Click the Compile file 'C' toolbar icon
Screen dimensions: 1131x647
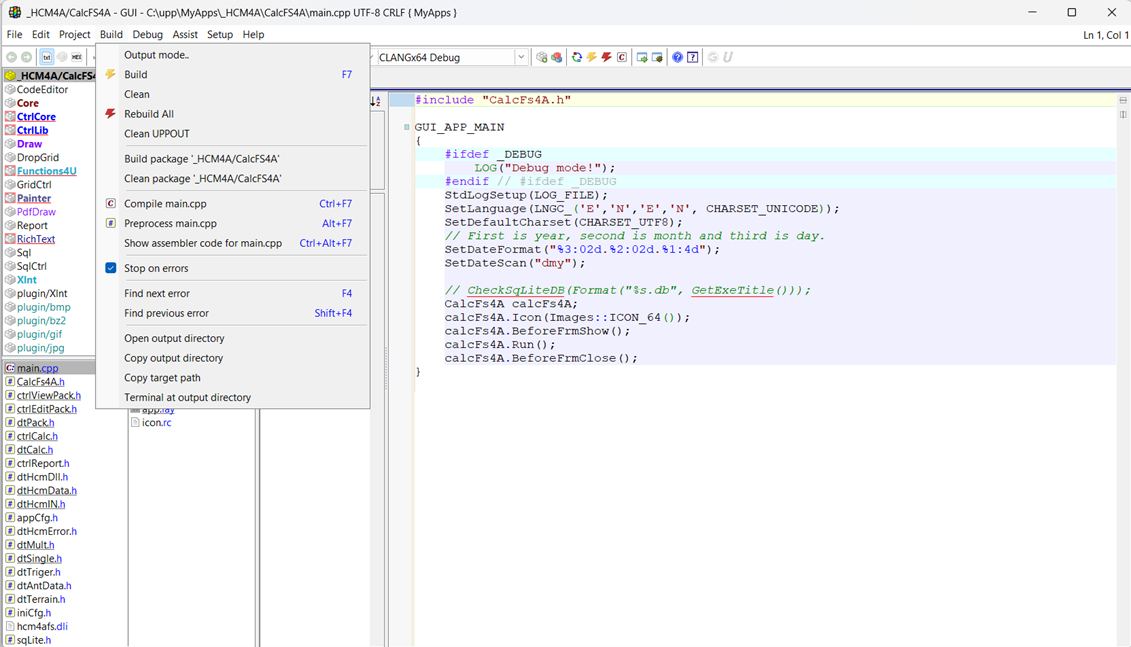621,57
